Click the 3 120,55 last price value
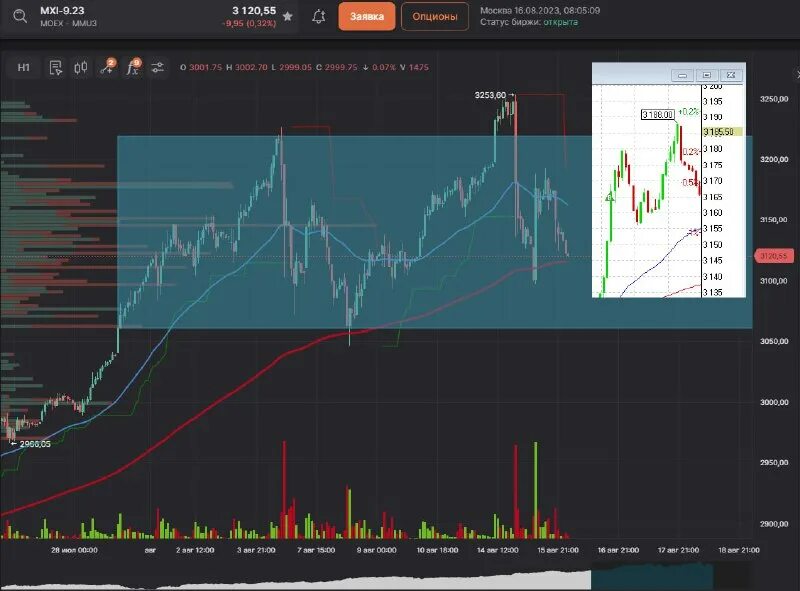This screenshot has width=800, height=591. tap(254, 11)
